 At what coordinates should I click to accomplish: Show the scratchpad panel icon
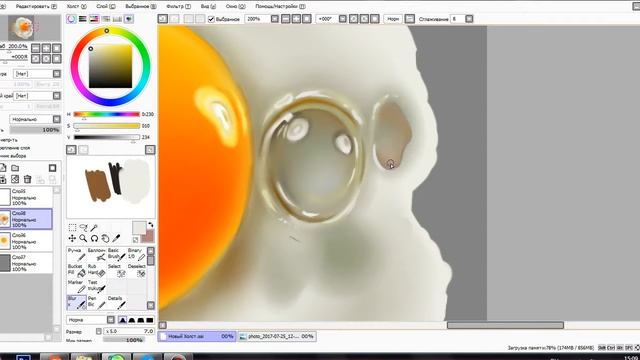click(x=129, y=19)
